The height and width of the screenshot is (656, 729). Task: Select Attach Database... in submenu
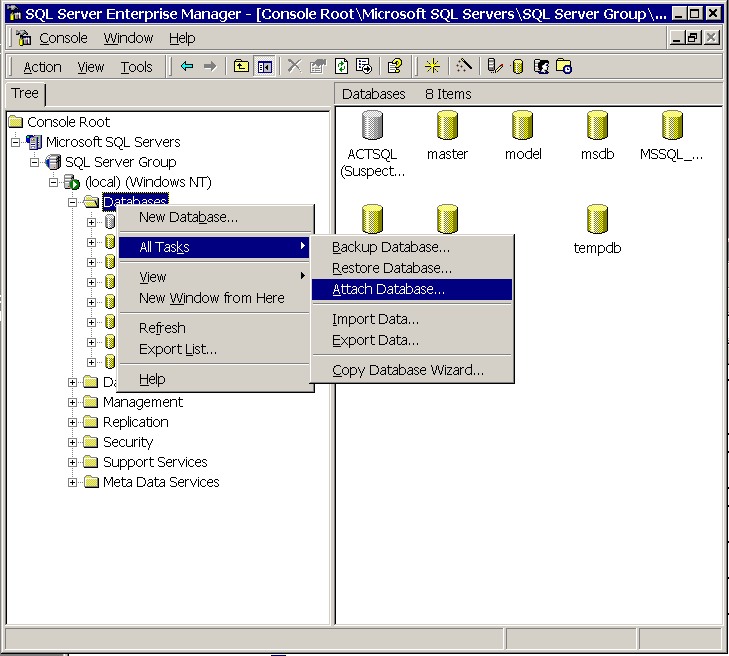[412, 289]
